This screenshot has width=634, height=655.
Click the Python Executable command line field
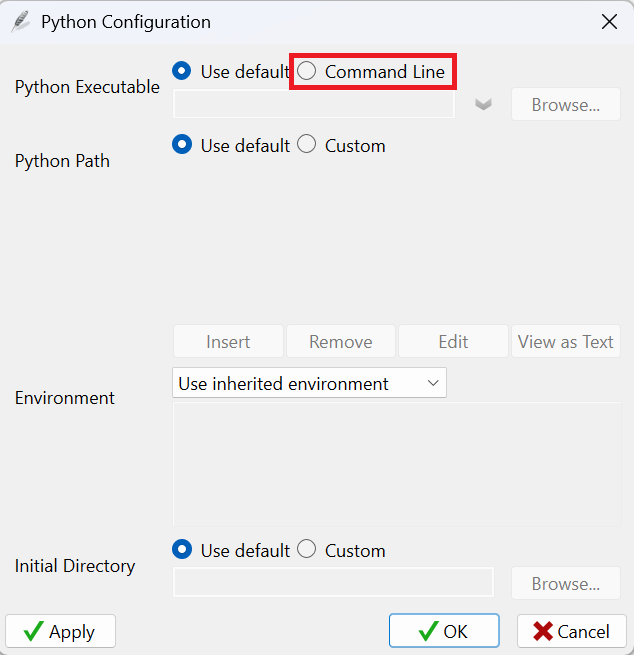pyautogui.click(x=314, y=104)
